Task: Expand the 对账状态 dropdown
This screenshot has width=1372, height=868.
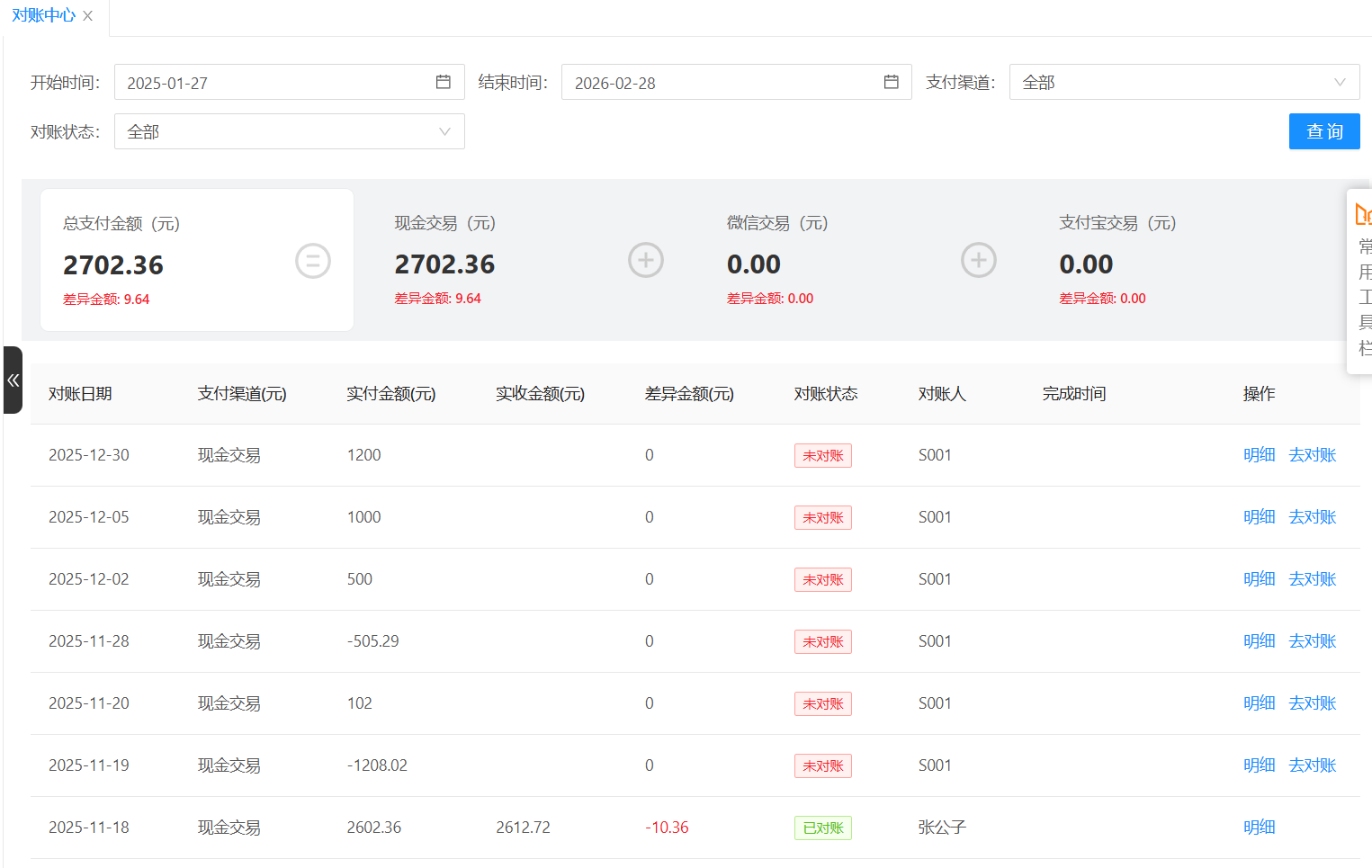Action: [289, 132]
